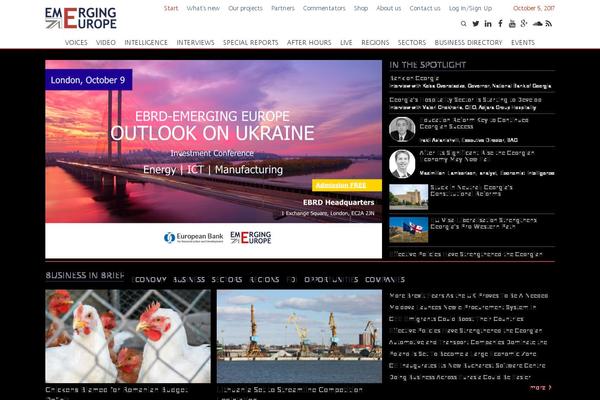Open the Commentators menu item
Image resolution: width=600 pixels, height=400 pixels.
click(x=324, y=8)
